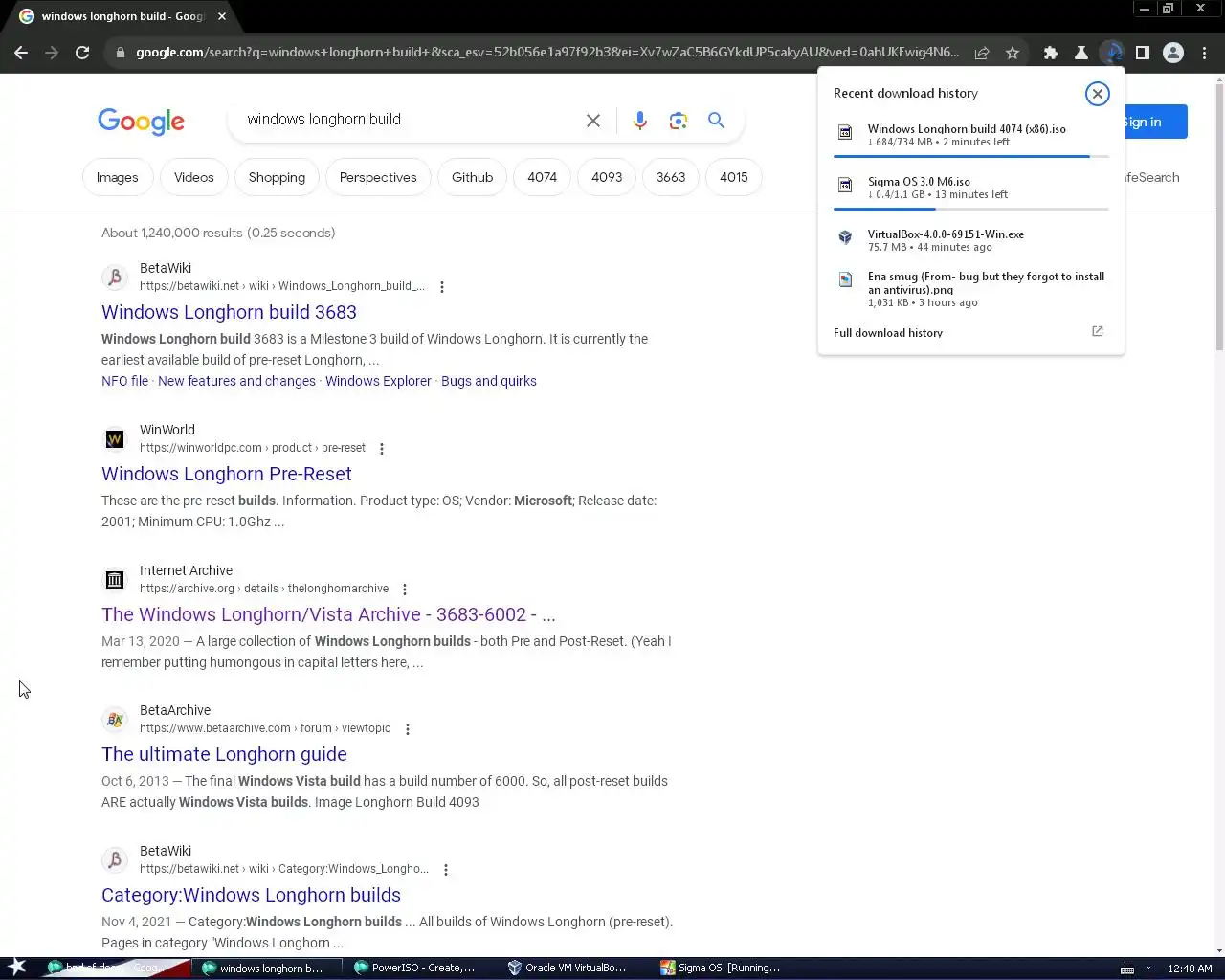Click voice search microphone icon
The width and height of the screenshot is (1225, 980).
click(x=640, y=121)
